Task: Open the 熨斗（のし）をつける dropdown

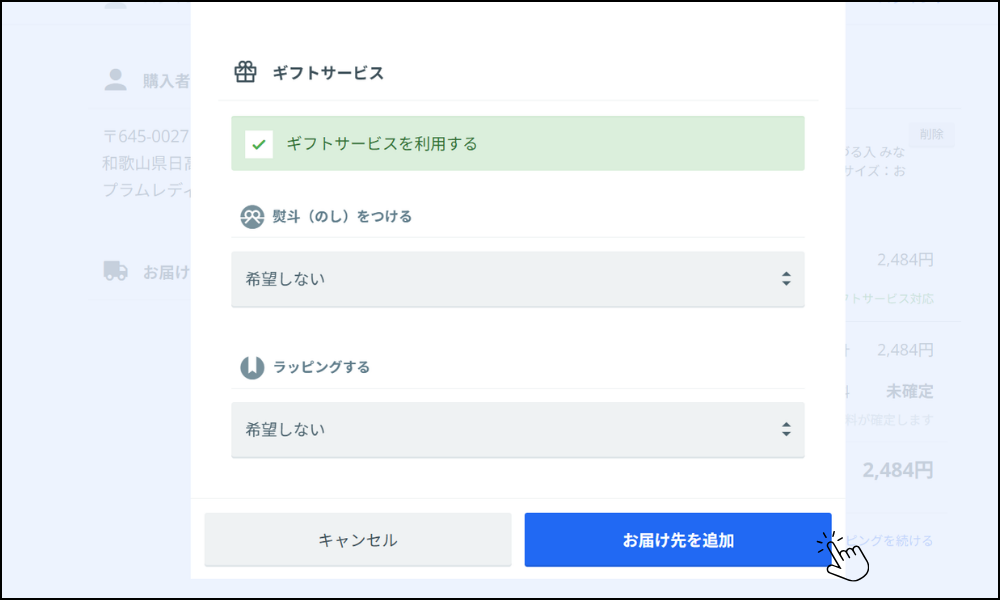Action: (517, 279)
